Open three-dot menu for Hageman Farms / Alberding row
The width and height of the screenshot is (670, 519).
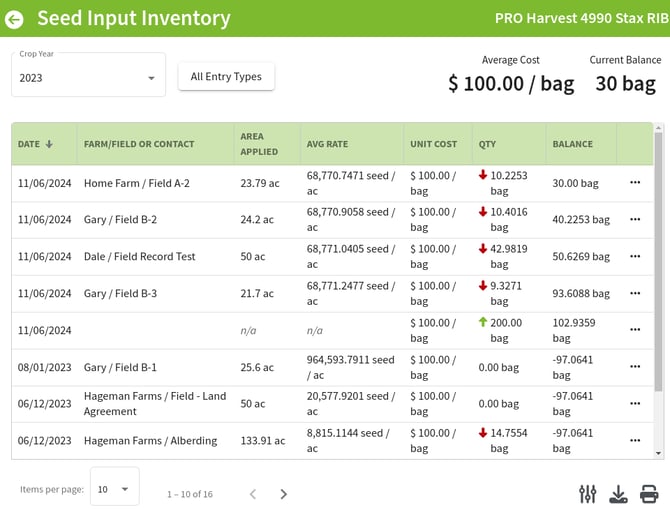pos(634,440)
